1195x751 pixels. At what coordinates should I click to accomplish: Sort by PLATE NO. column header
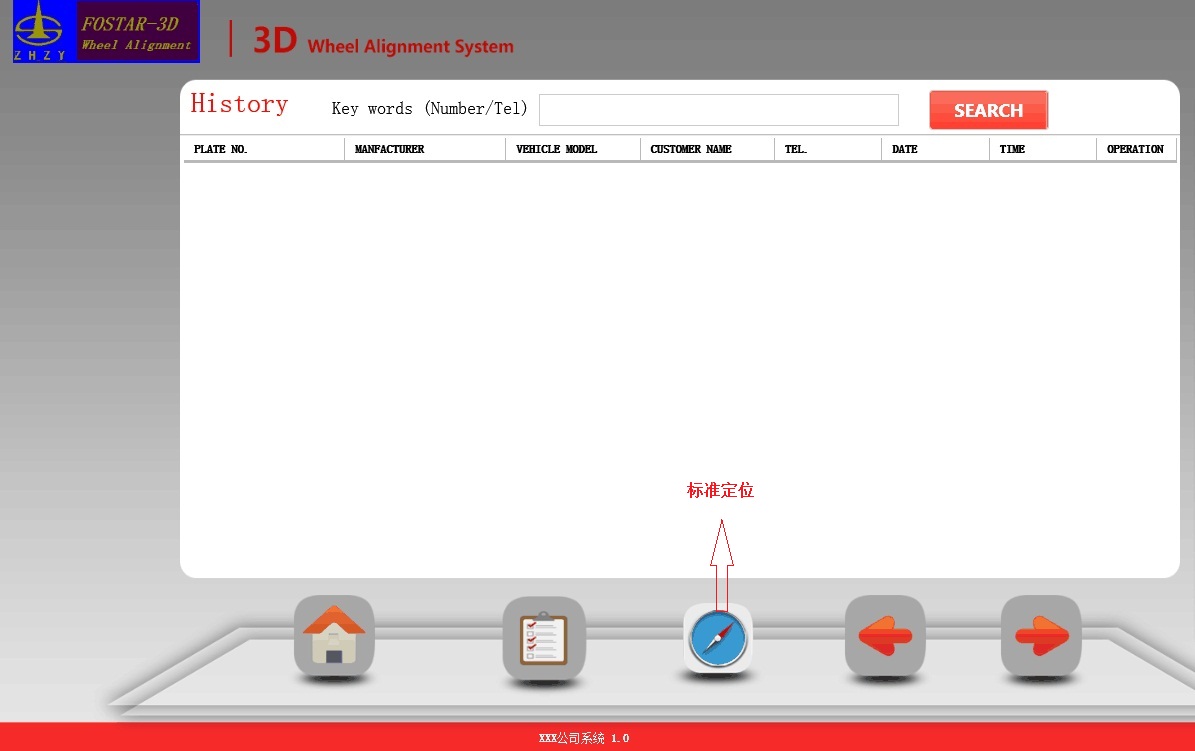pyautogui.click(x=221, y=149)
